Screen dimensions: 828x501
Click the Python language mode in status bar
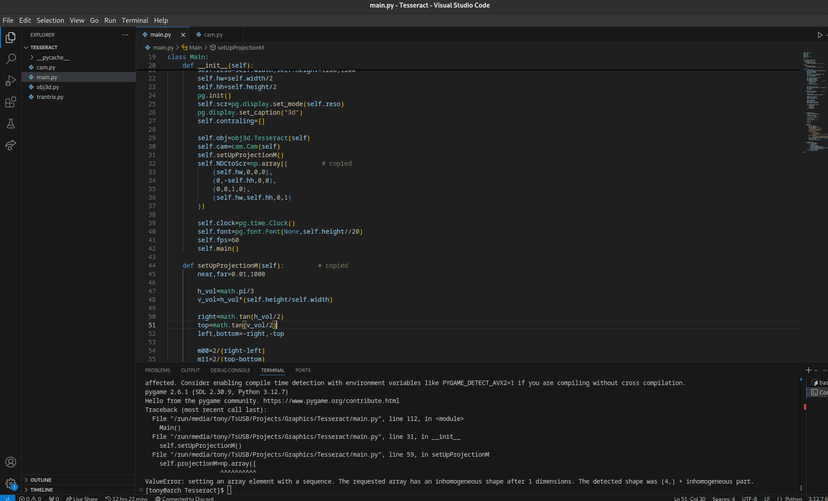coord(794,498)
